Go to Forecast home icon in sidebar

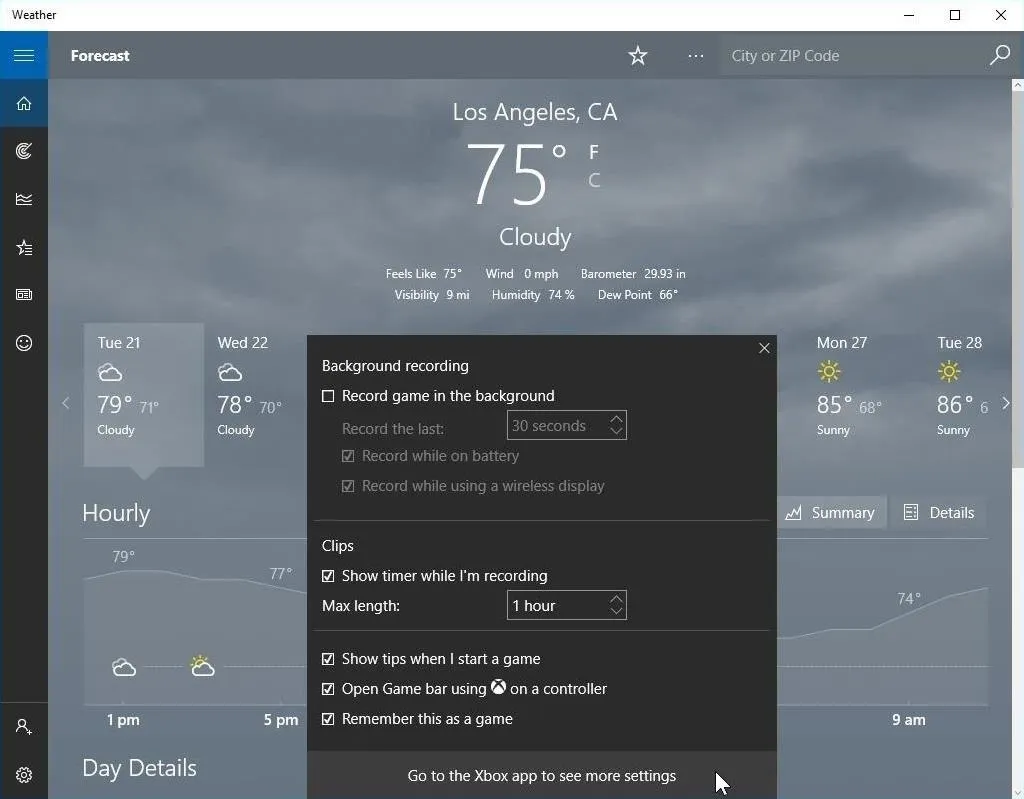pyautogui.click(x=24, y=103)
